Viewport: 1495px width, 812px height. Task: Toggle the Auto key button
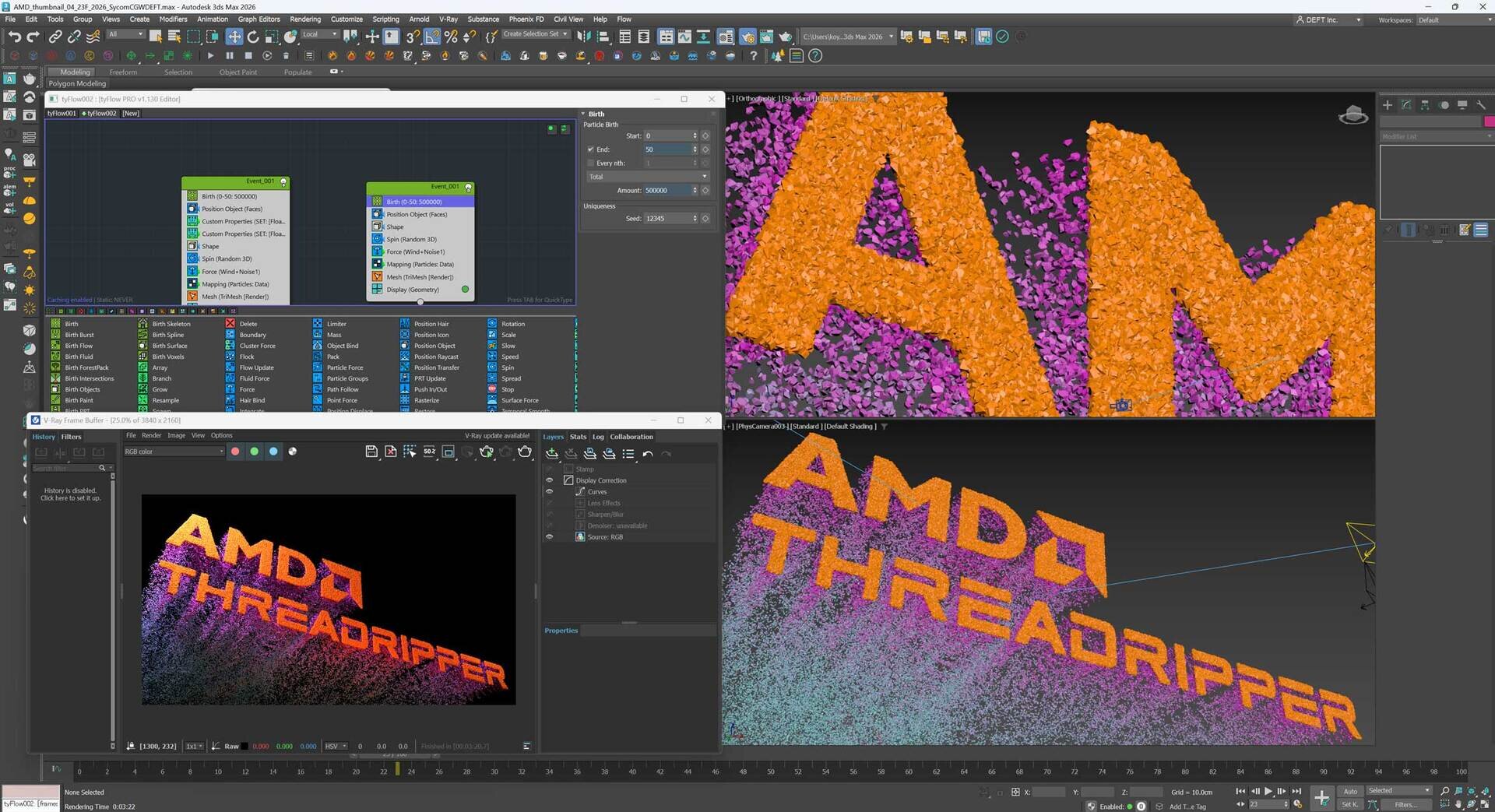pos(1349,791)
